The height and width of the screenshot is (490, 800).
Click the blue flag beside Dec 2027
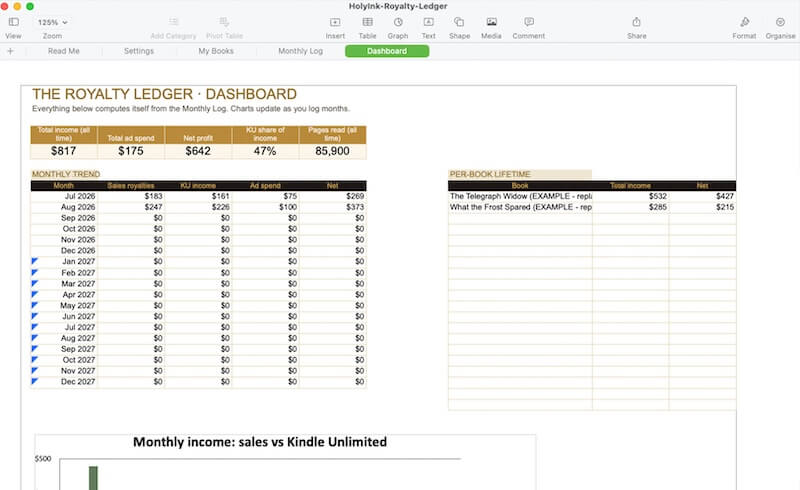point(35,381)
